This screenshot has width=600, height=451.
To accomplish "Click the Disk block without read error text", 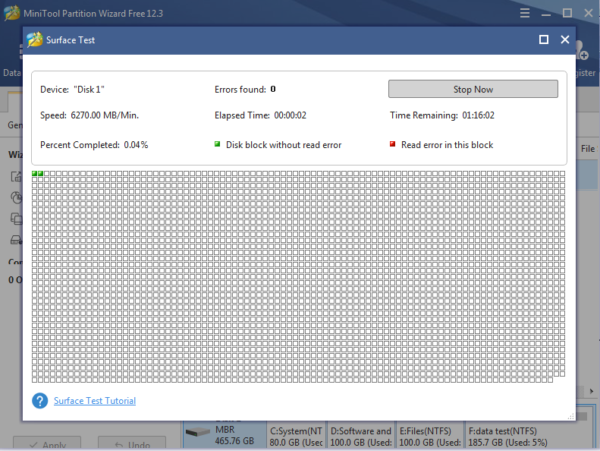I will (284, 145).
